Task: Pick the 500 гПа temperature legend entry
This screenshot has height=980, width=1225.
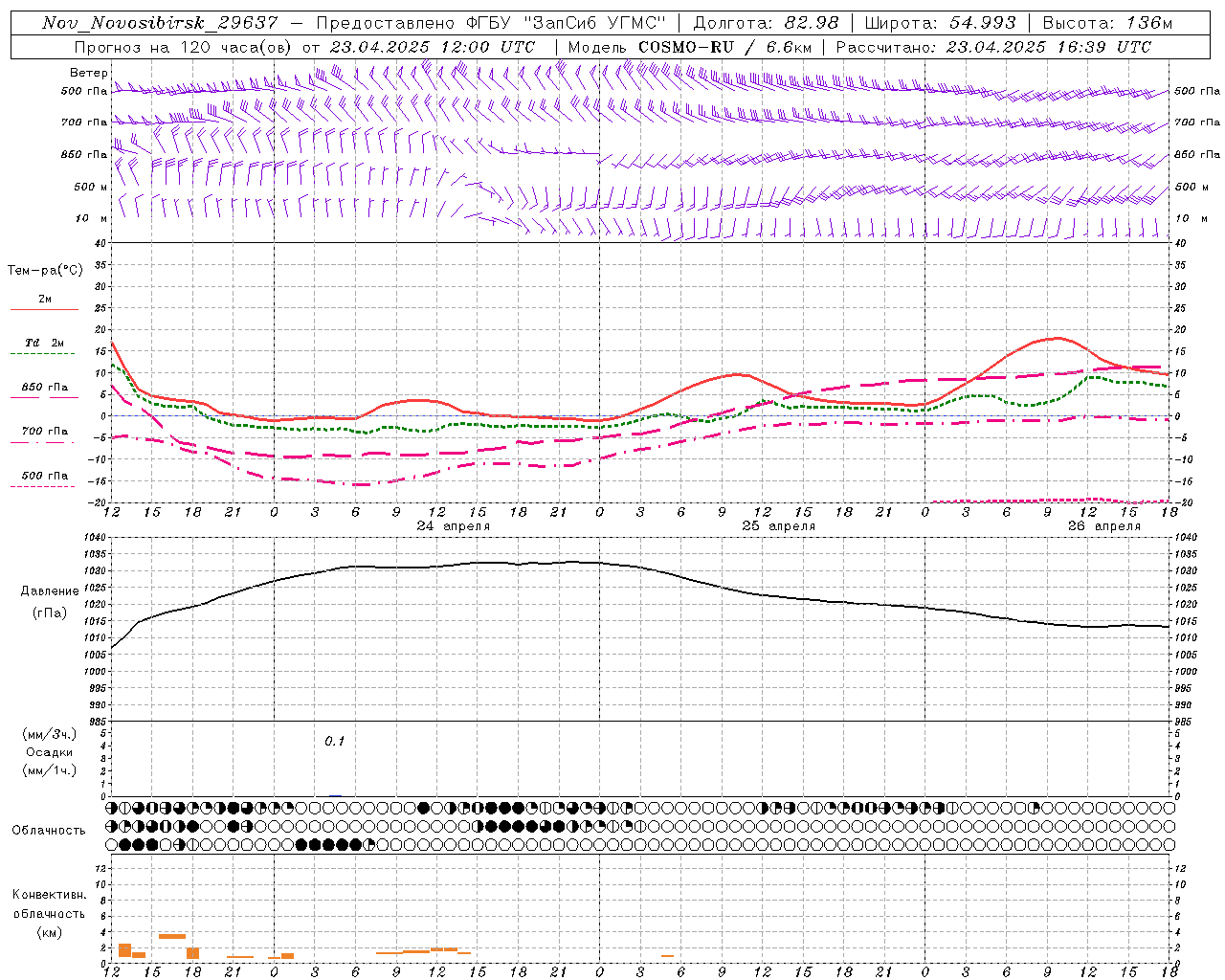Action: point(44,479)
